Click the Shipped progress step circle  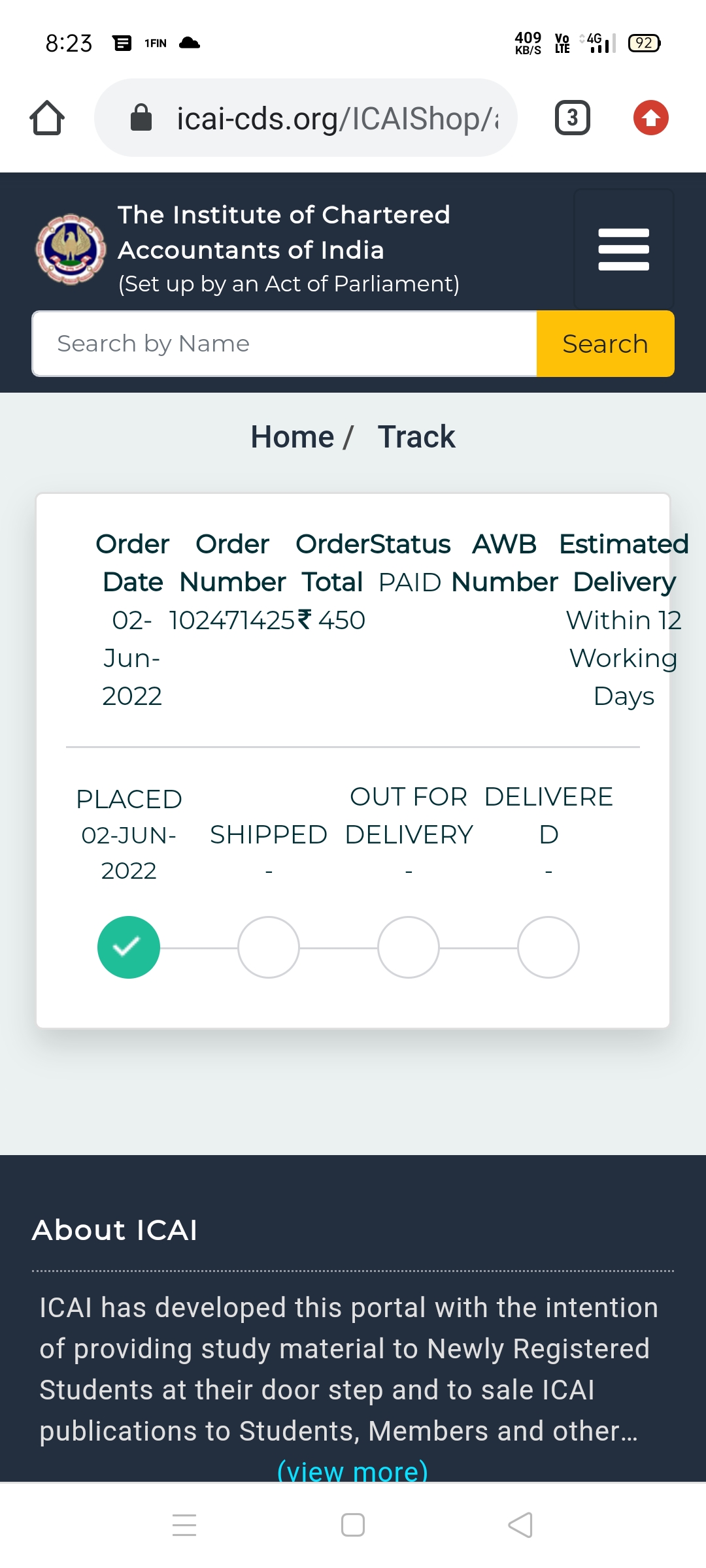point(269,947)
